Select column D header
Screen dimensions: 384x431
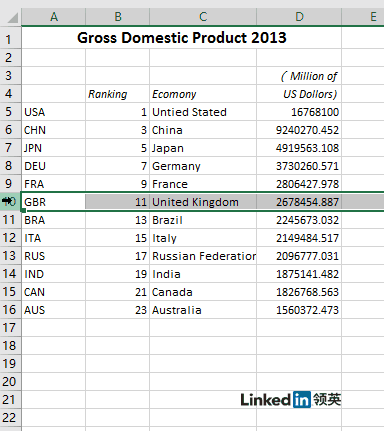pos(299,17)
